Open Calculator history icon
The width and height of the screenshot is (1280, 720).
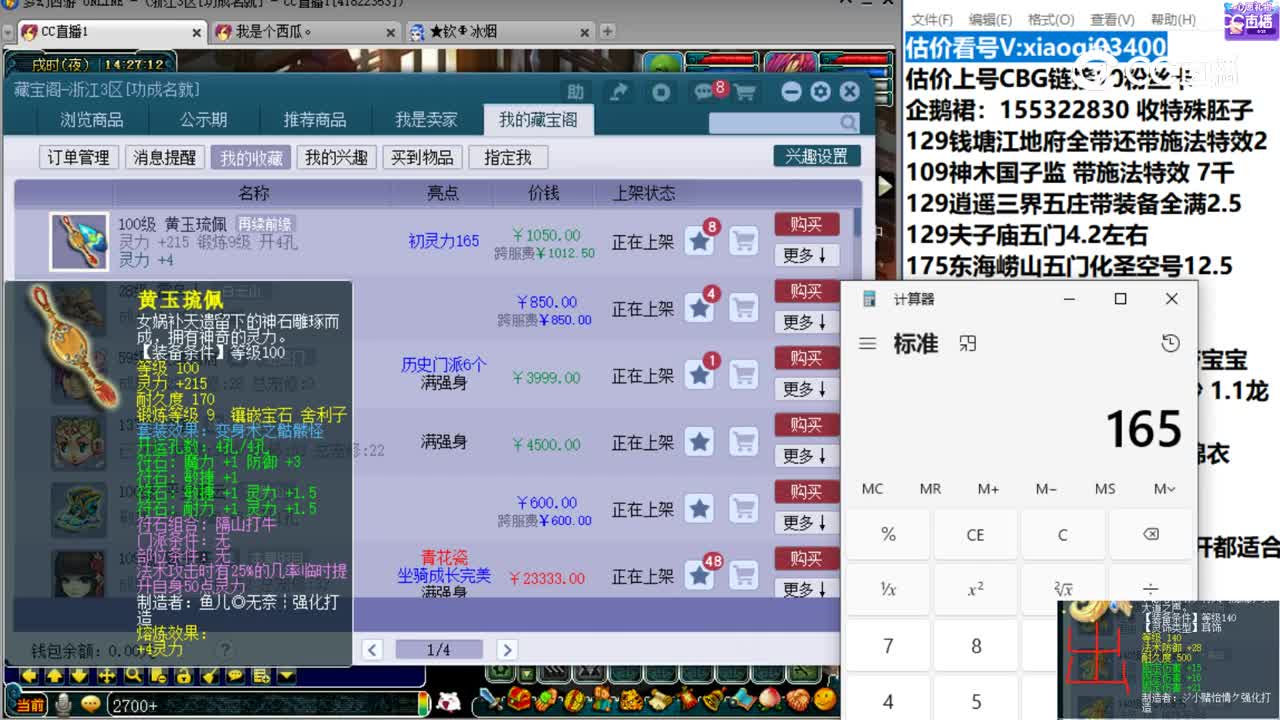tap(1170, 343)
